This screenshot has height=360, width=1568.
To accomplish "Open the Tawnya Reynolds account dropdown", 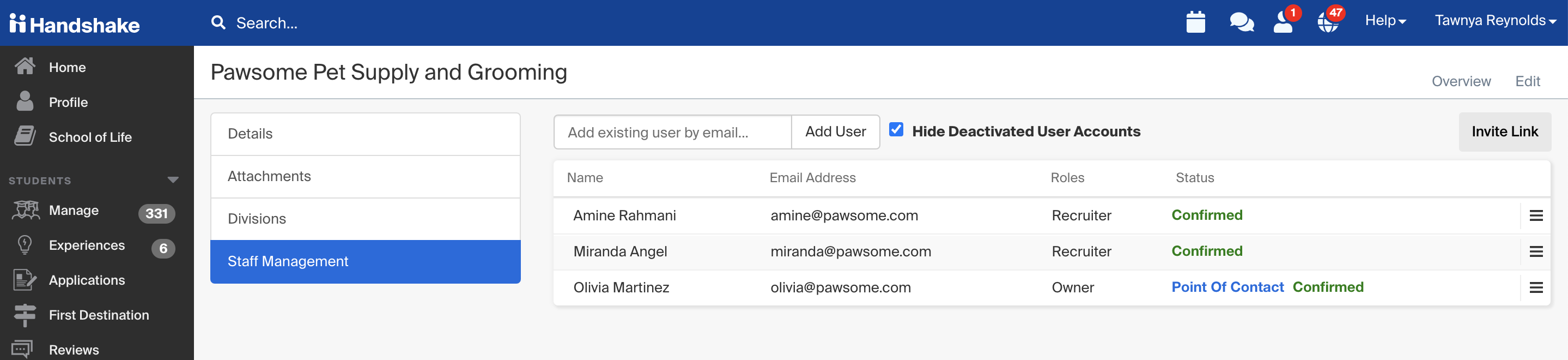I will [1496, 21].
